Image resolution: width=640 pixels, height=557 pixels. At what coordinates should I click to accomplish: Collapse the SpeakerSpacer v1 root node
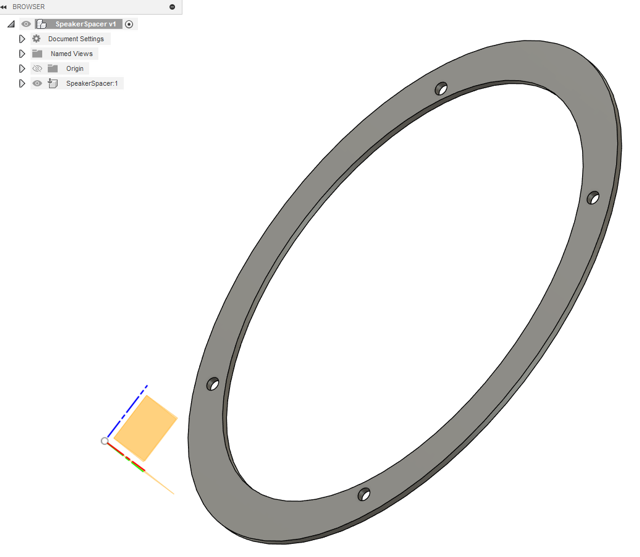click(11, 24)
